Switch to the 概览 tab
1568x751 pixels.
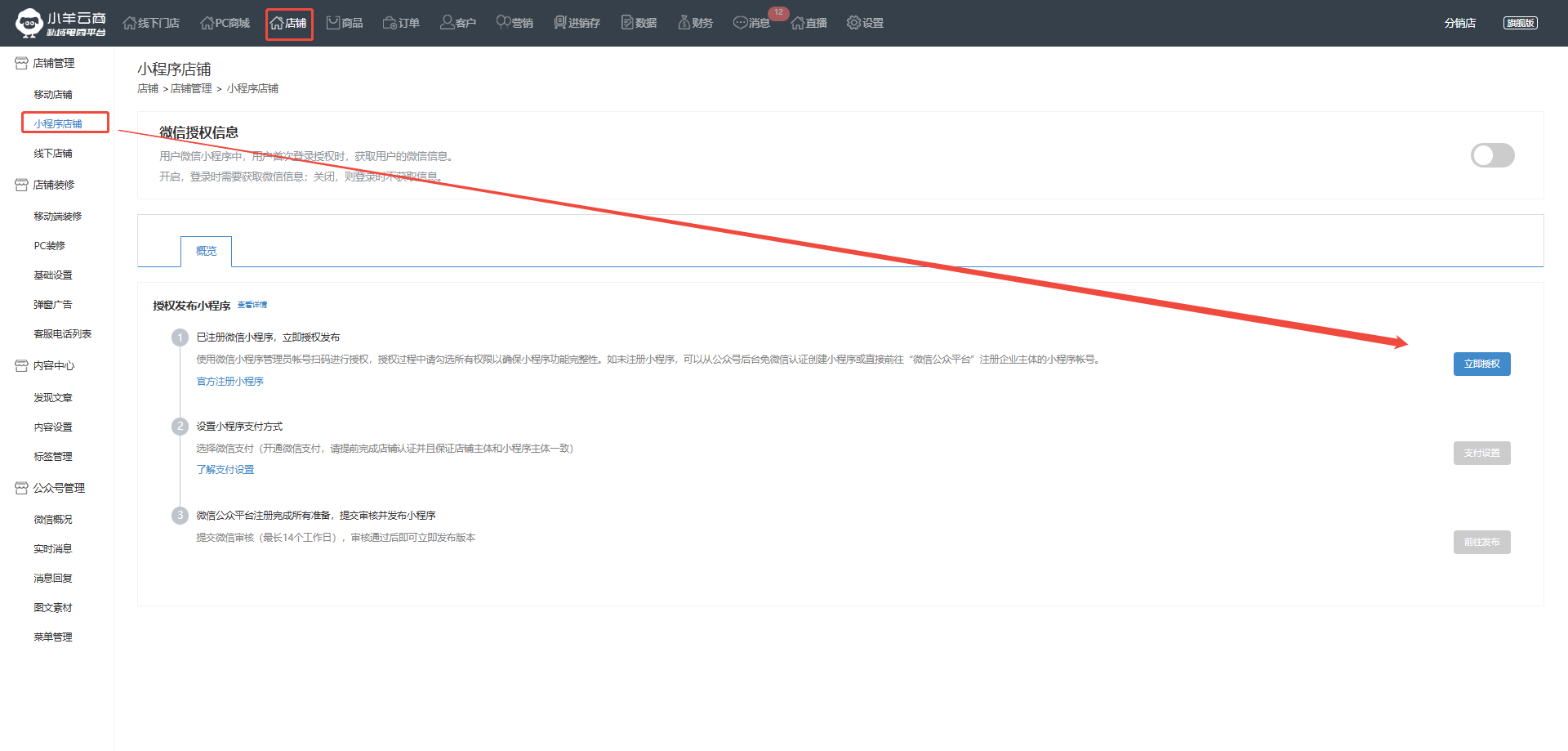pos(206,251)
